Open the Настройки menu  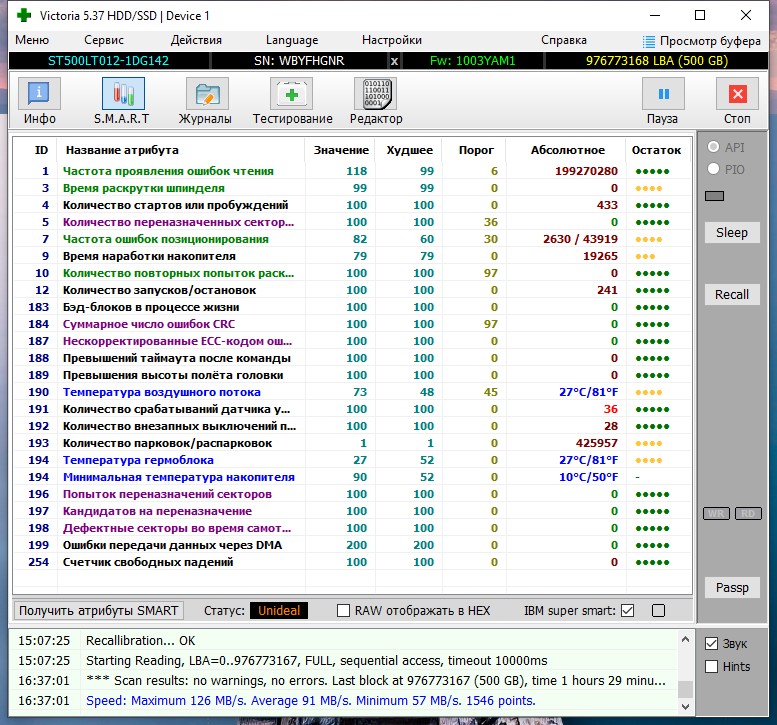tap(391, 40)
